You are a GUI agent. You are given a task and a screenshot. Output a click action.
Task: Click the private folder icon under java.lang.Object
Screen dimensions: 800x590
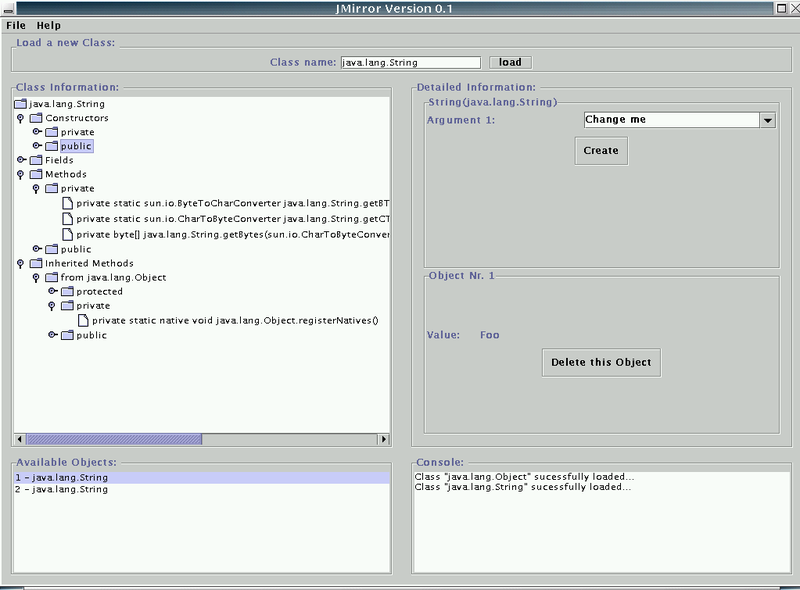coord(67,306)
